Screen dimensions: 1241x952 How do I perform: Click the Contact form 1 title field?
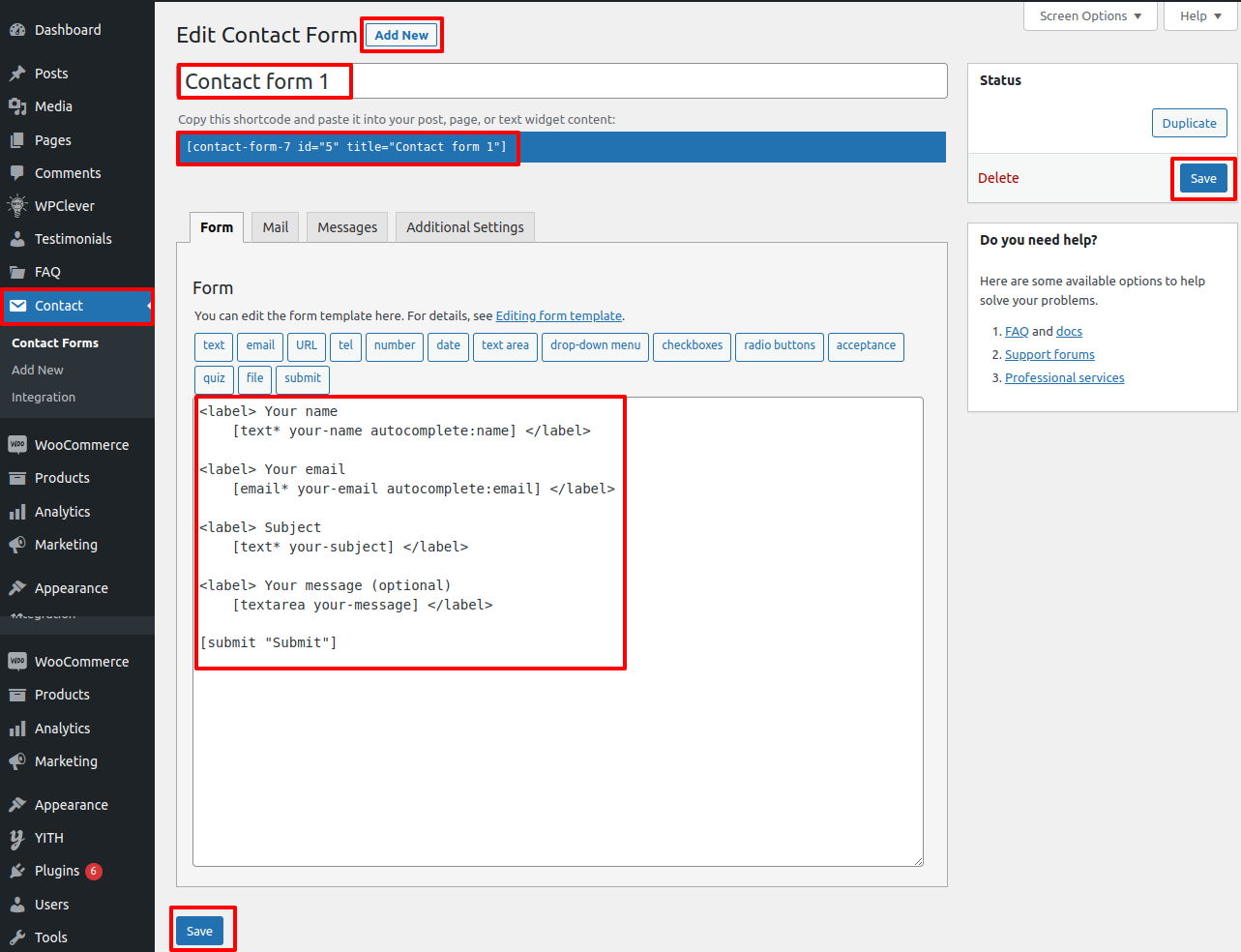click(562, 81)
